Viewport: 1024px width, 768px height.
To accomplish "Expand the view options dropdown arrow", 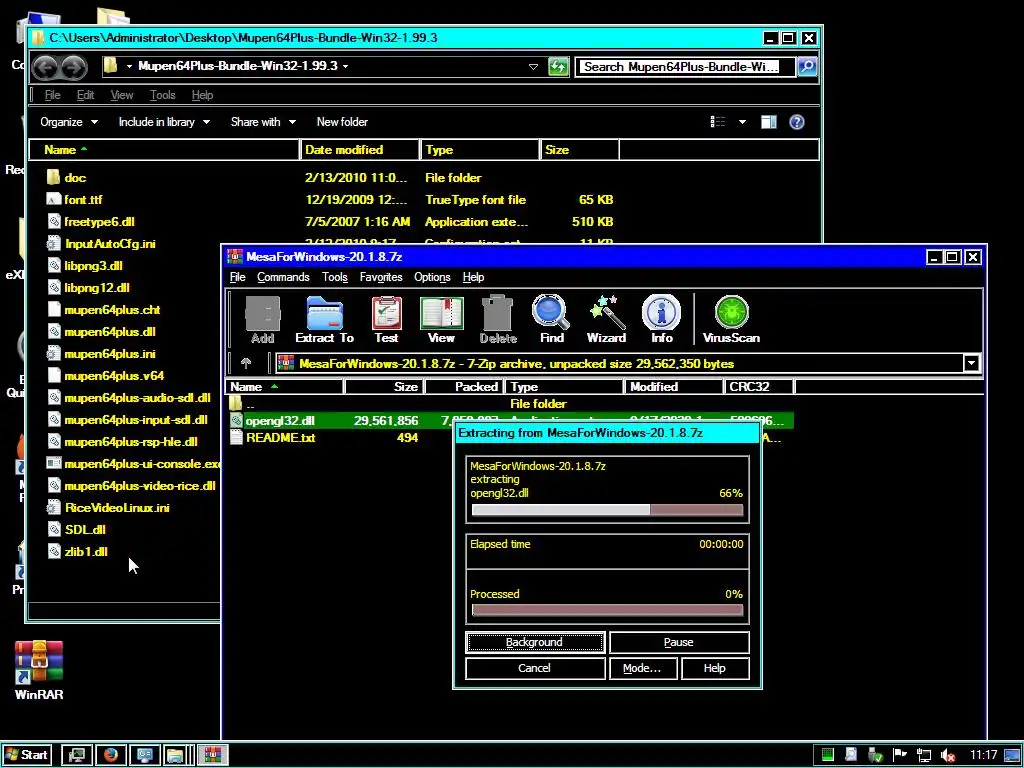I will point(742,122).
